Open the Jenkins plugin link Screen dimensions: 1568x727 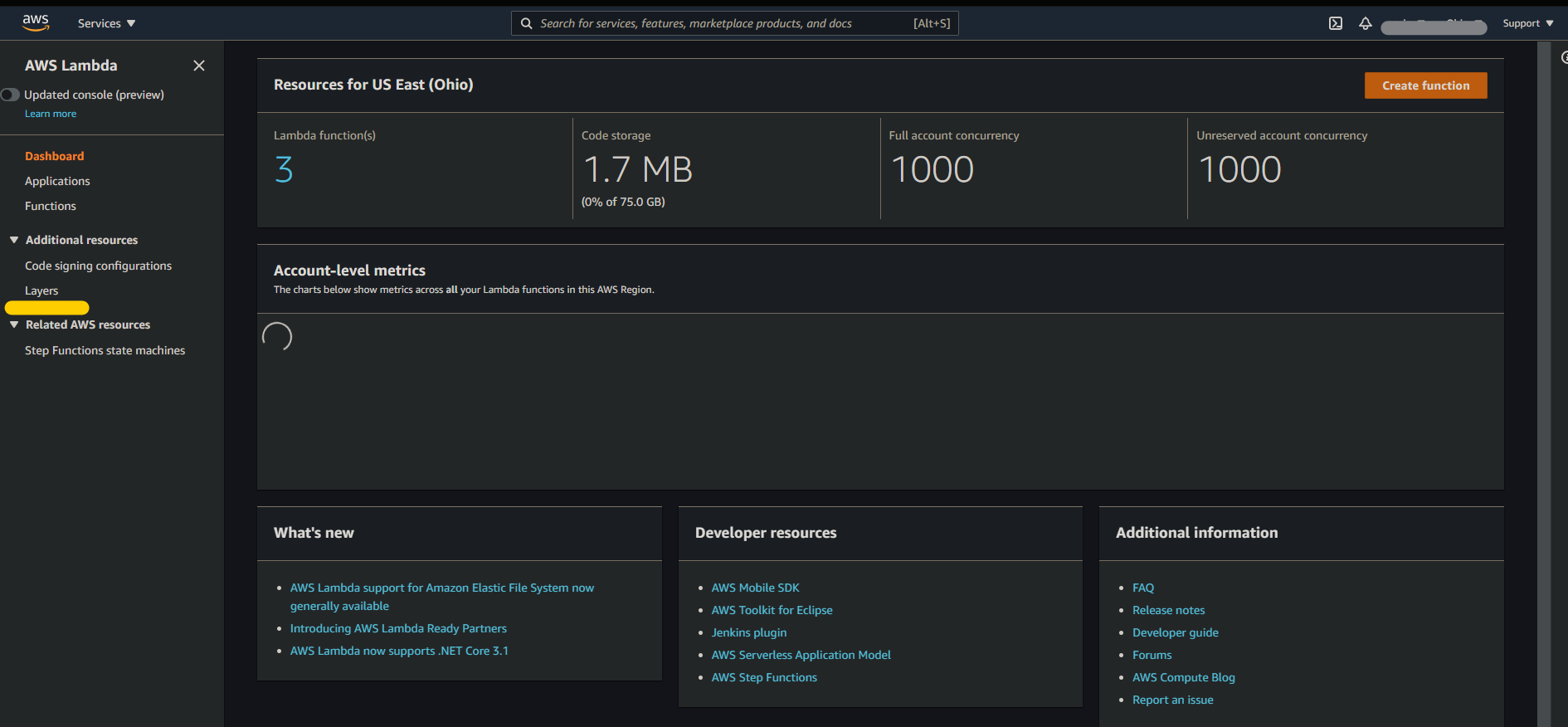coord(749,632)
